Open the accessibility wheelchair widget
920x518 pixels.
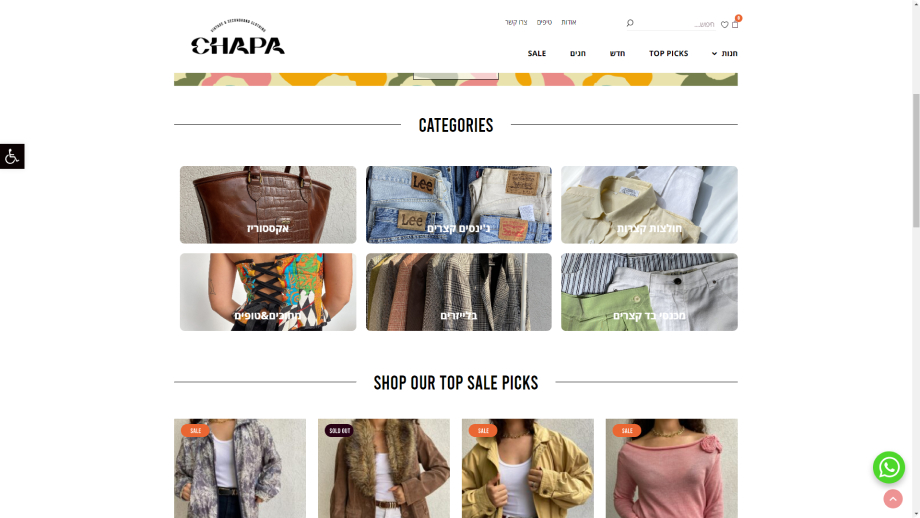click(x=12, y=156)
